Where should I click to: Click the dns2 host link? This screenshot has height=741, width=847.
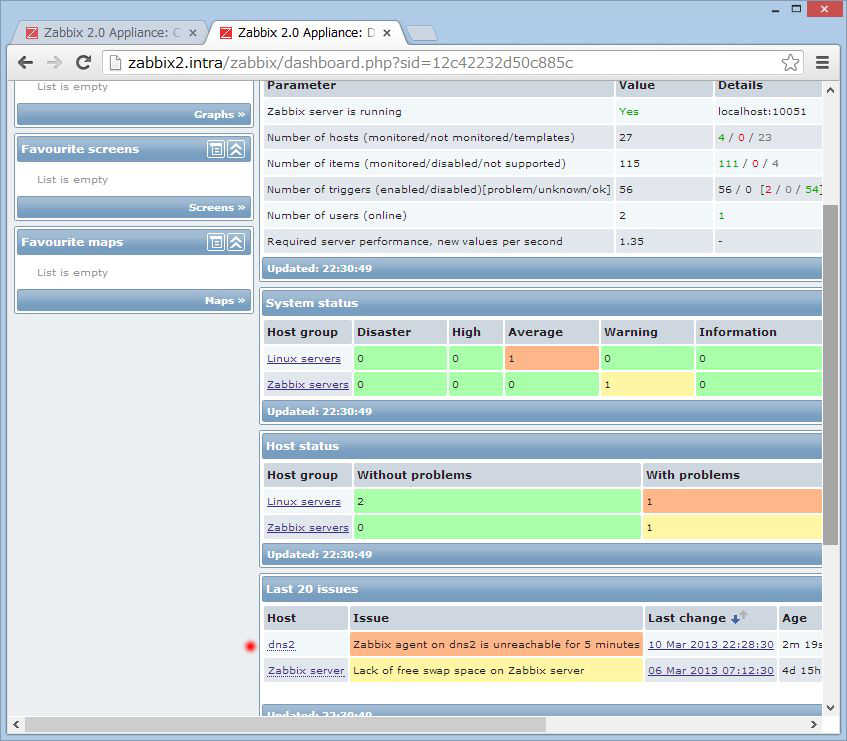pos(281,644)
